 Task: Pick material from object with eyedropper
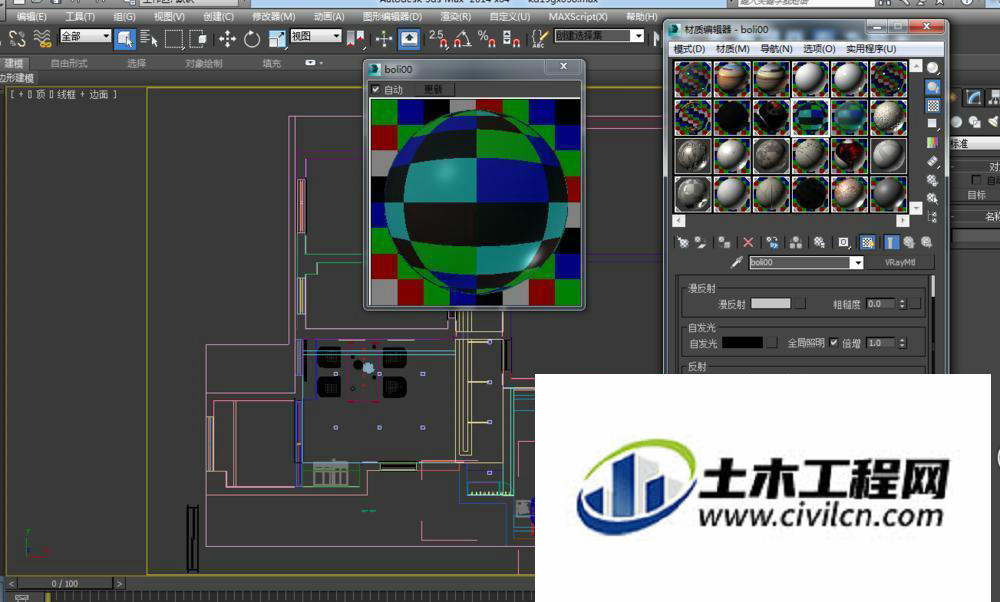coord(737,262)
